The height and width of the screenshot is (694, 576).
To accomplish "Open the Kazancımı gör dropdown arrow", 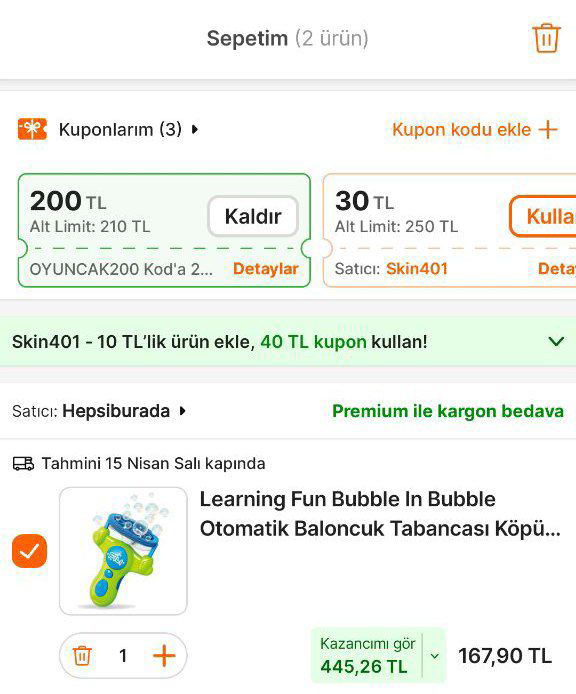I will (x=435, y=656).
